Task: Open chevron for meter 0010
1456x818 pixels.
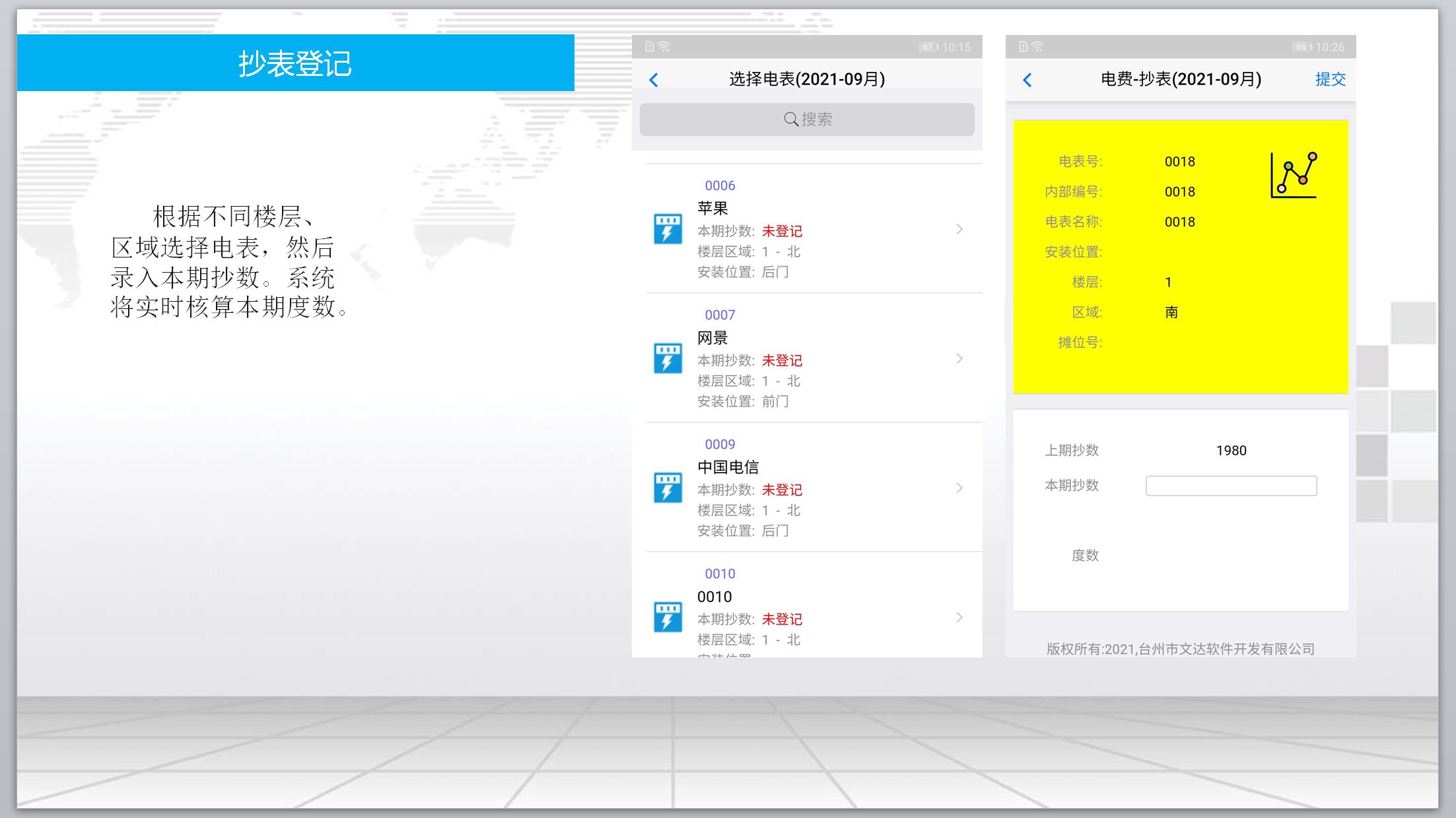Action: click(959, 617)
